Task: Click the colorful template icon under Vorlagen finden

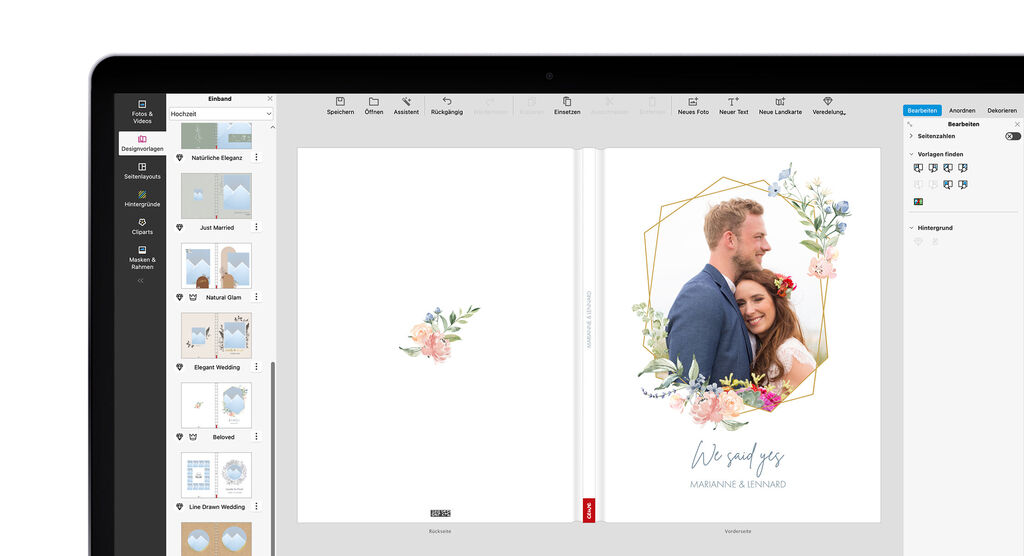Action: coord(918,202)
